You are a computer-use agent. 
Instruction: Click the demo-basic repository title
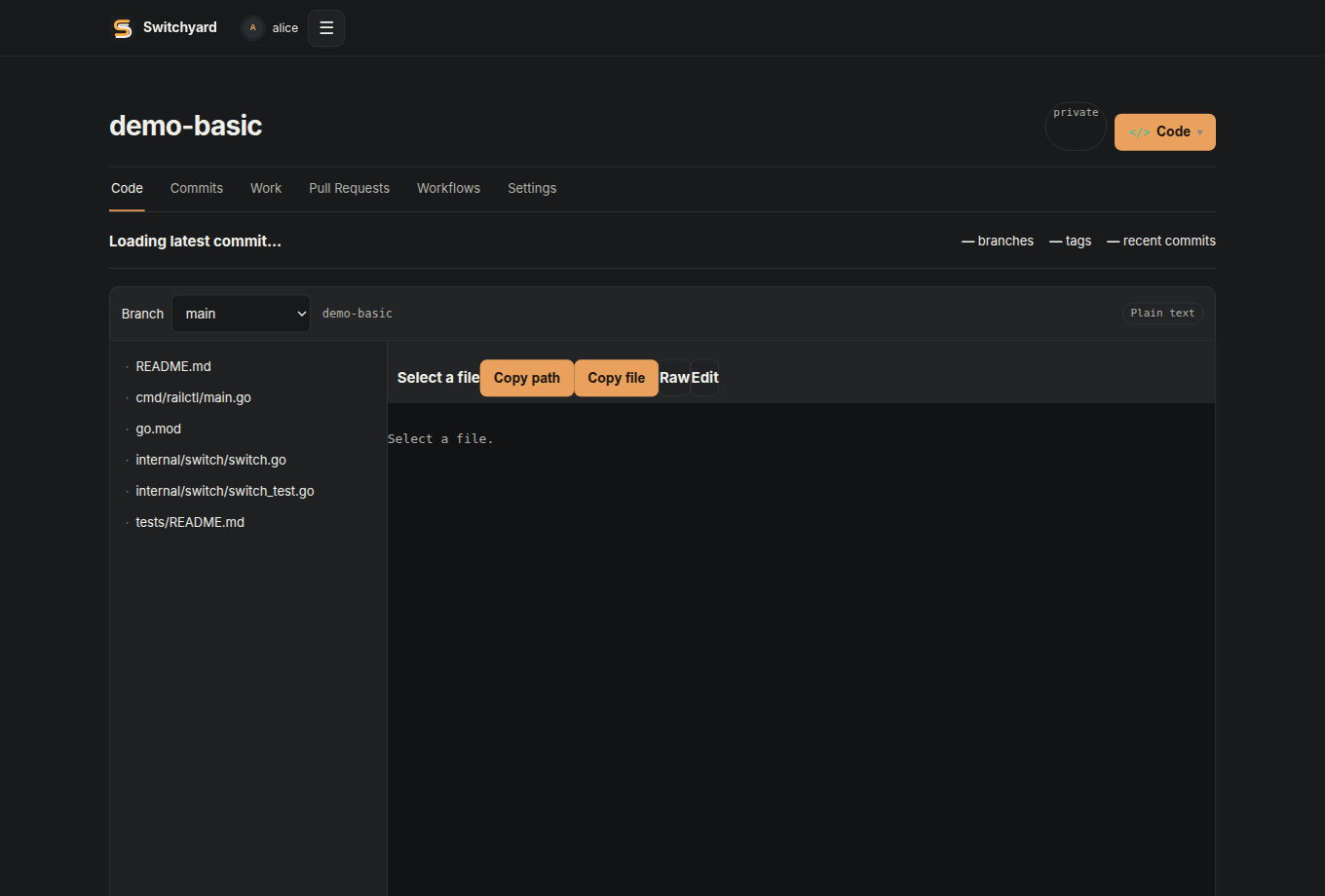(x=185, y=126)
